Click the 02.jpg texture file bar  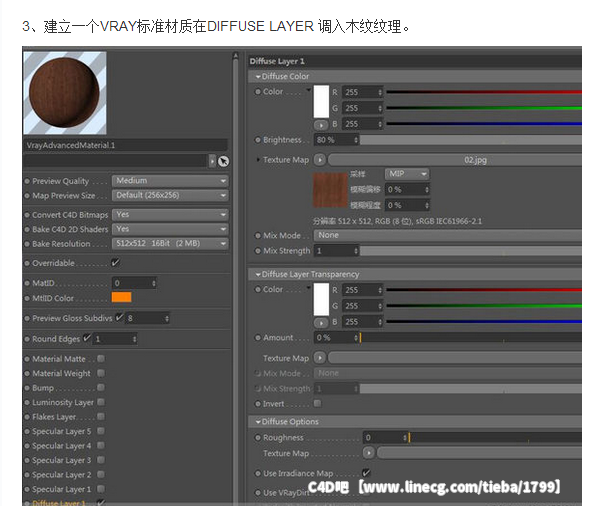pyautogui.click(x=455, y=160)
